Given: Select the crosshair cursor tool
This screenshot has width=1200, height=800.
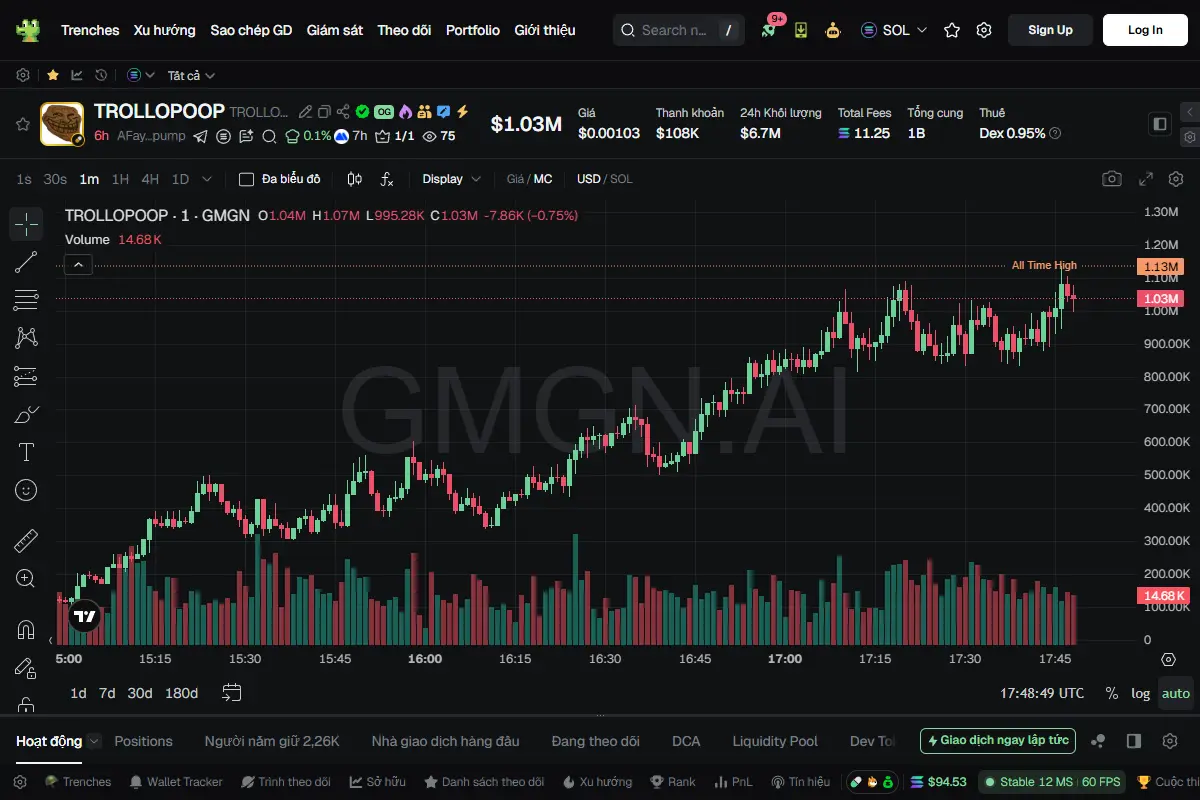Looking at the screenshot, I should (26, 224).
